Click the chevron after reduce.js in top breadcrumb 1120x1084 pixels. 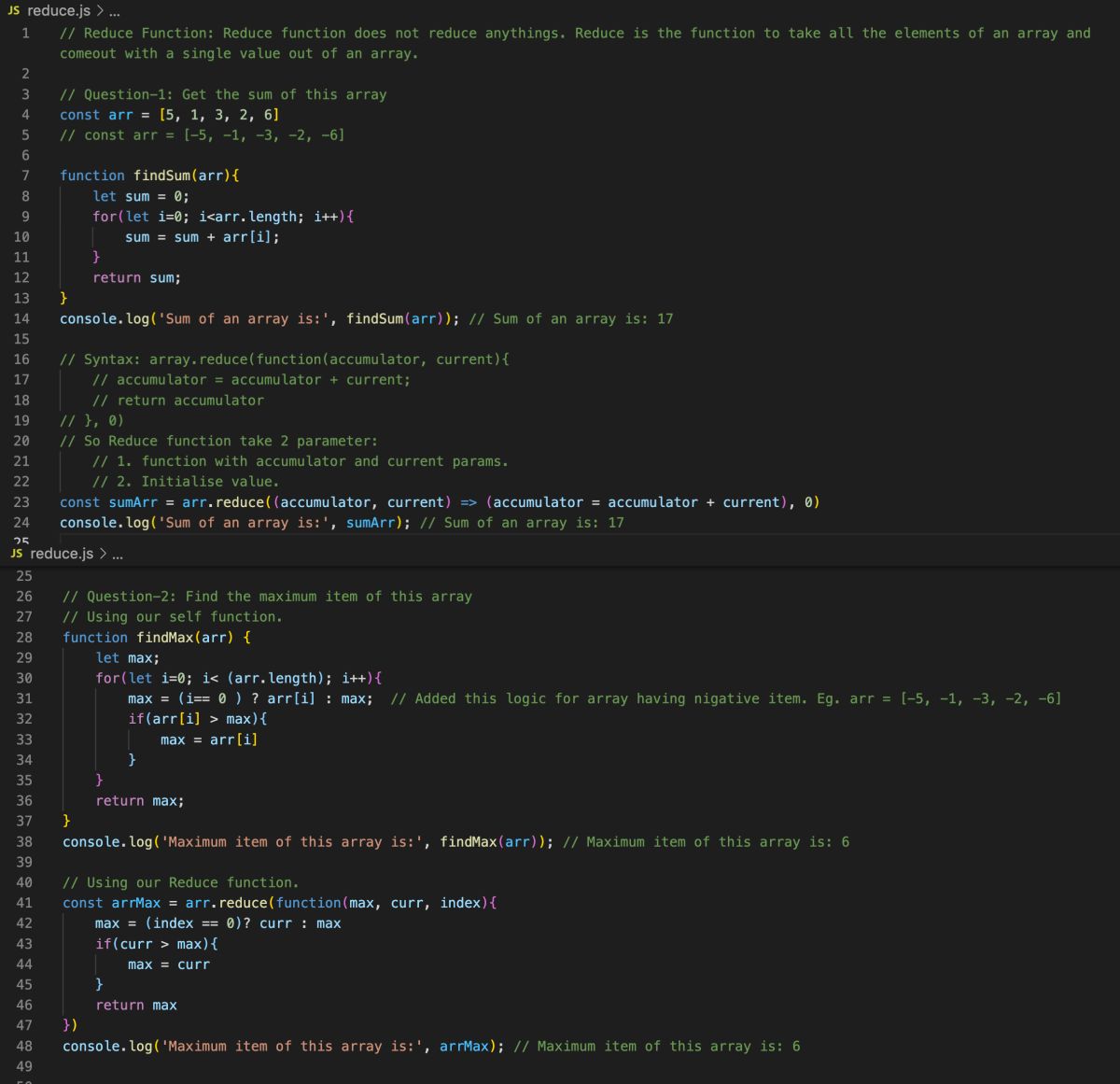point(100,11)
